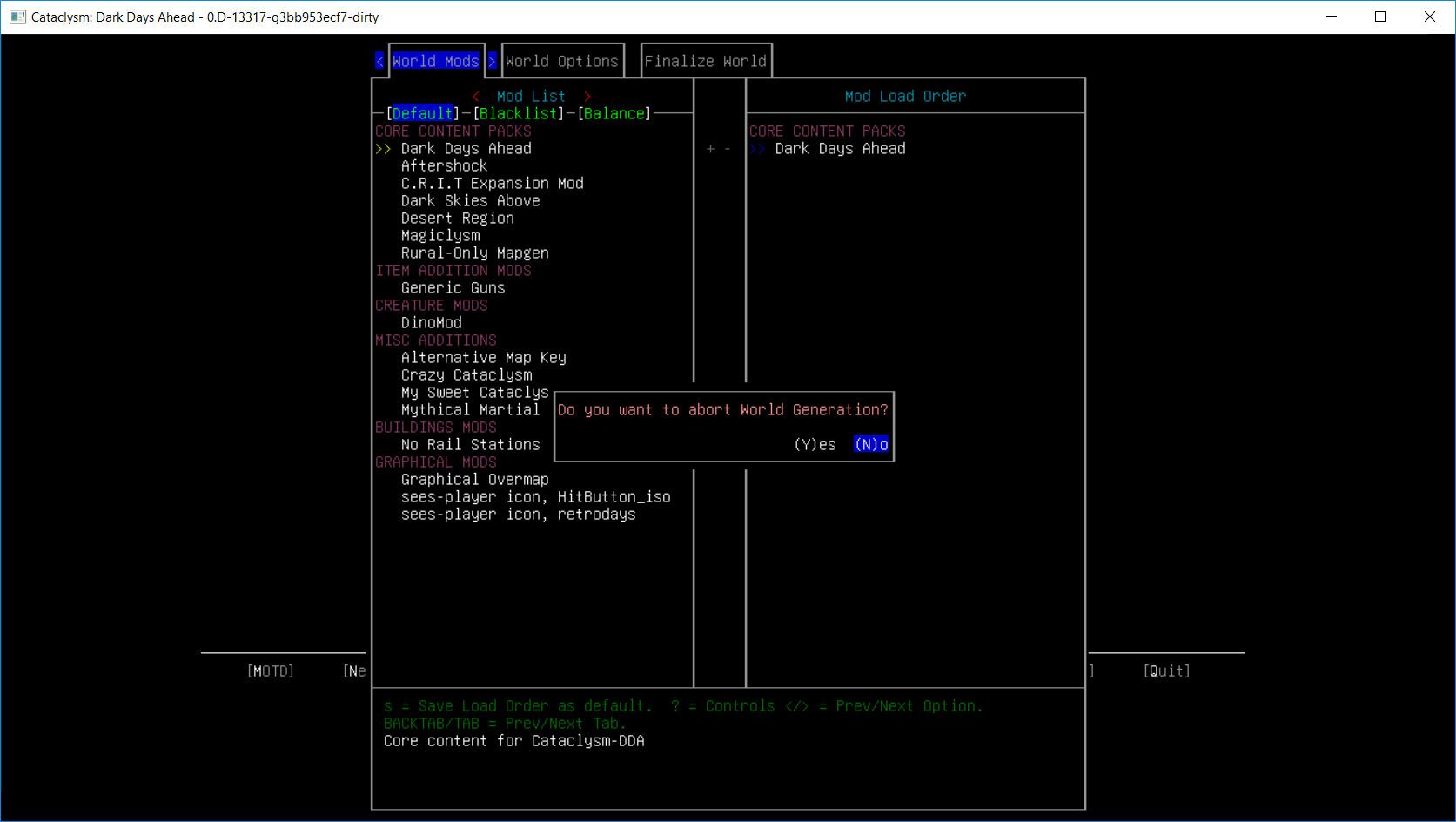Open the Finalize World tab
The image size is (1456, 822).
click(x=705, y=61)
